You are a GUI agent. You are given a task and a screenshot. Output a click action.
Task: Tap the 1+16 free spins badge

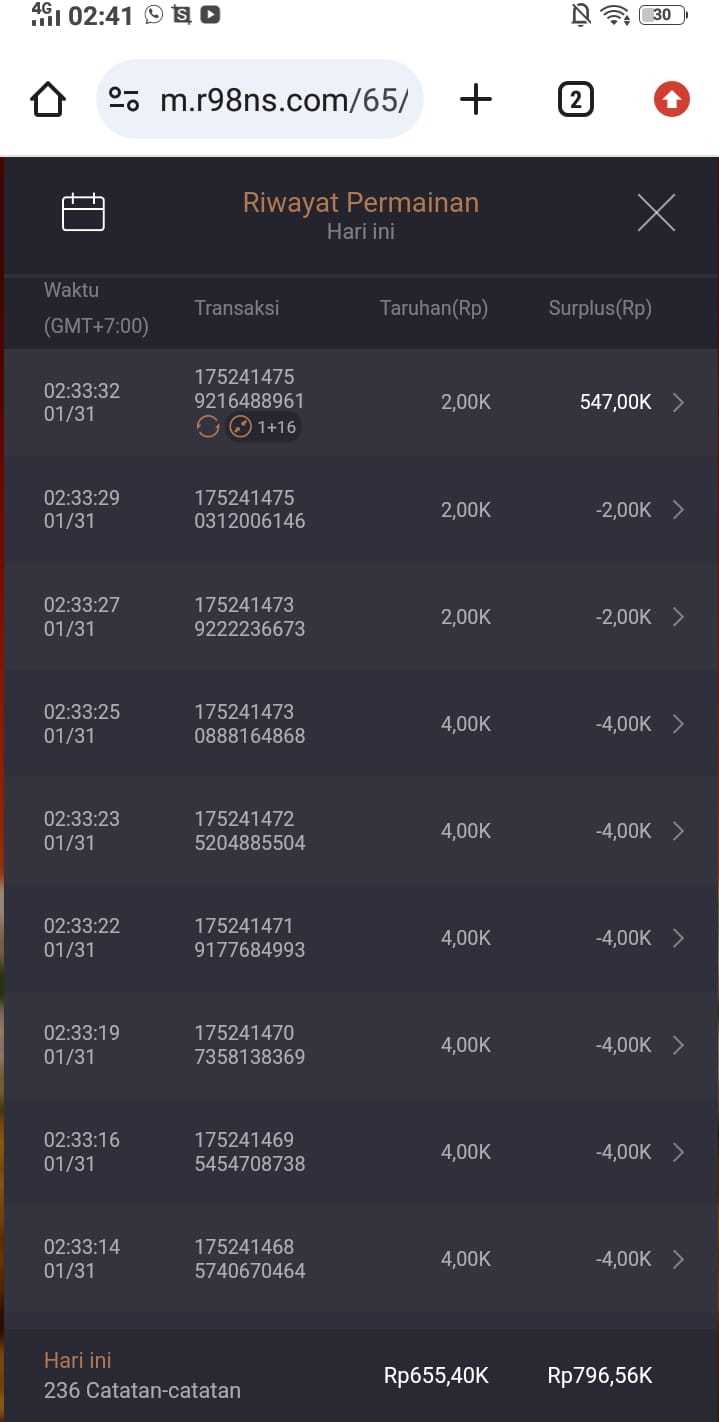tap(264, 427)
